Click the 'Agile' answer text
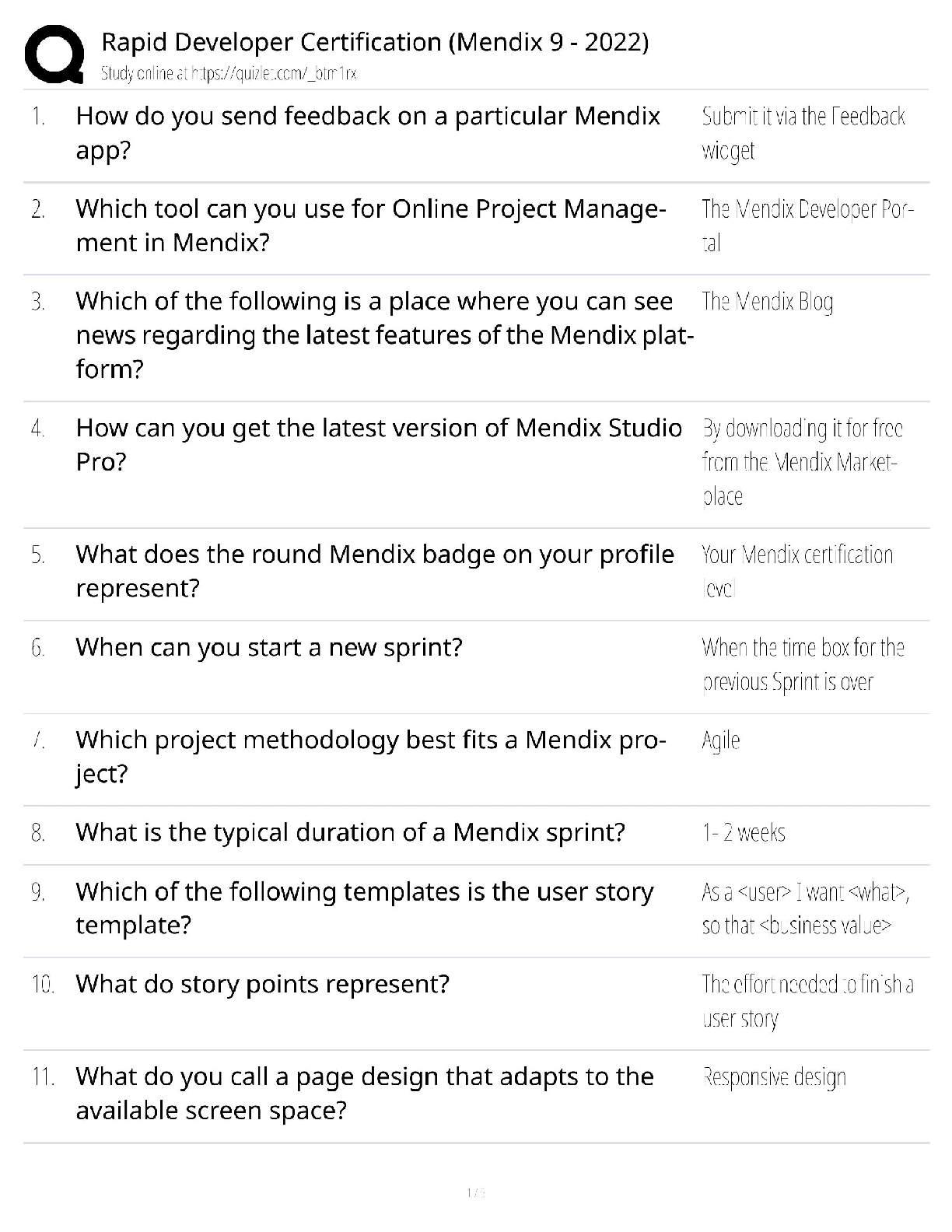952x1232 pixels. (720, 740)
